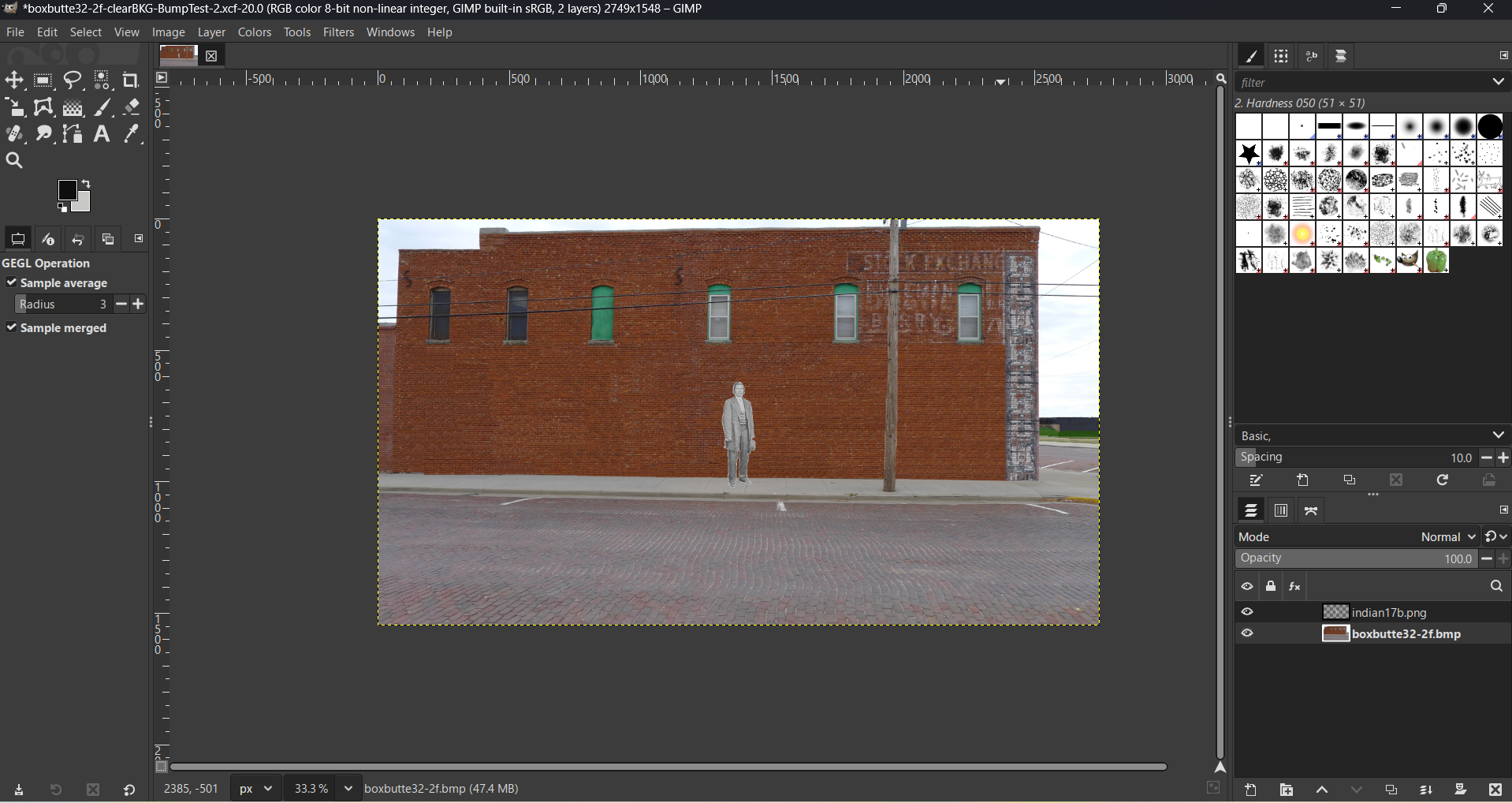Switch to the Channels tab

coord(1281,510)
